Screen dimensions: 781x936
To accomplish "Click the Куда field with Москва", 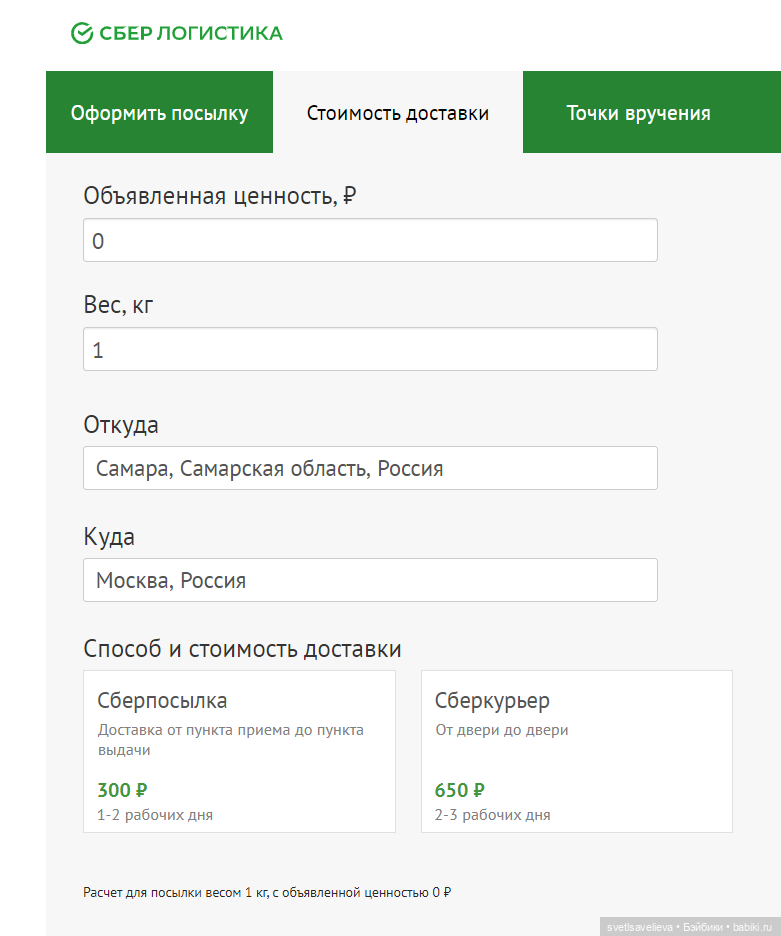I will tap(370, 580).
